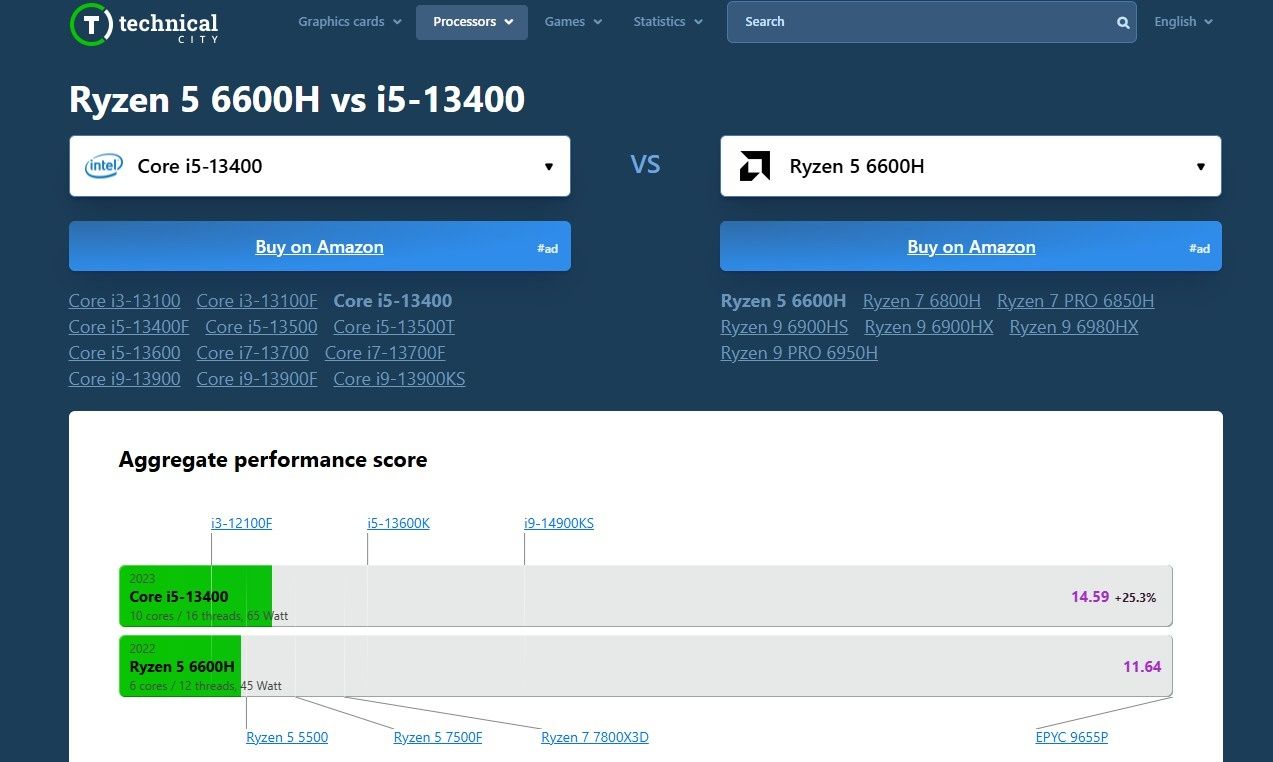The width and height of the screenshot is (1273, 762).
Task: Open the Statistics menu
Action: (x=668, y=22)
